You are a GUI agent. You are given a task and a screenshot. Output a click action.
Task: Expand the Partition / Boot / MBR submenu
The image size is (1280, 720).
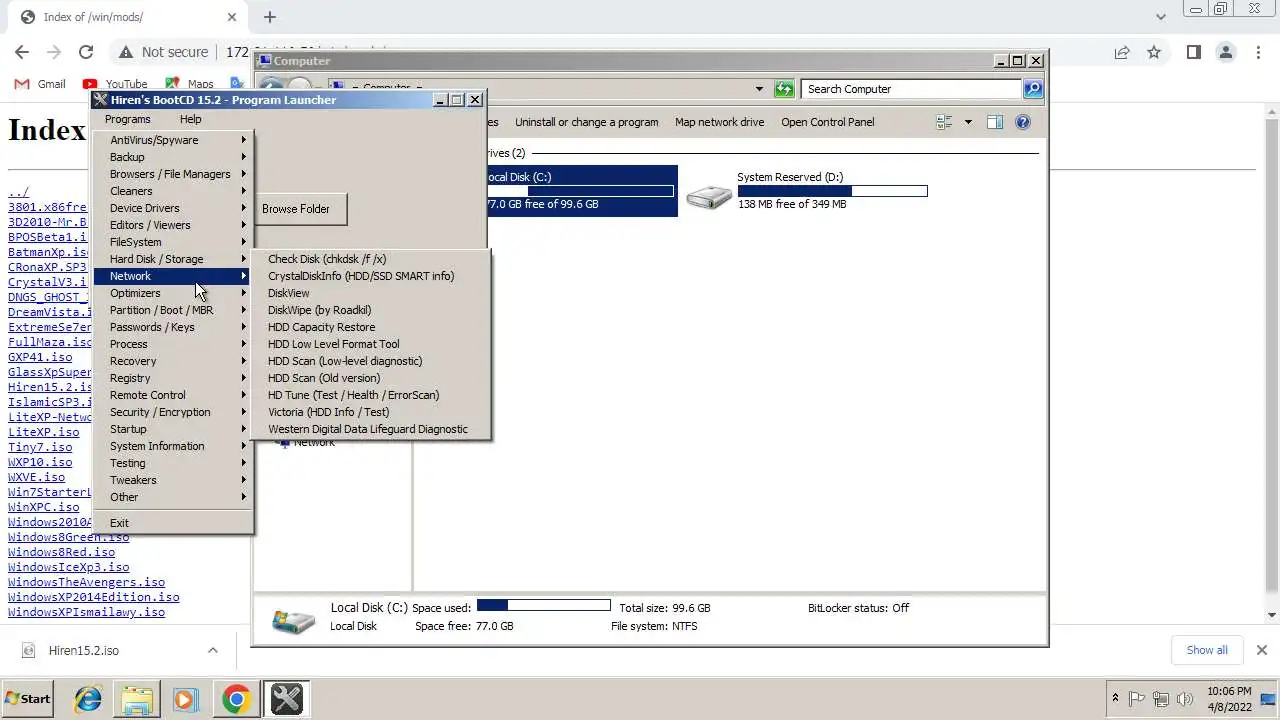174,310
